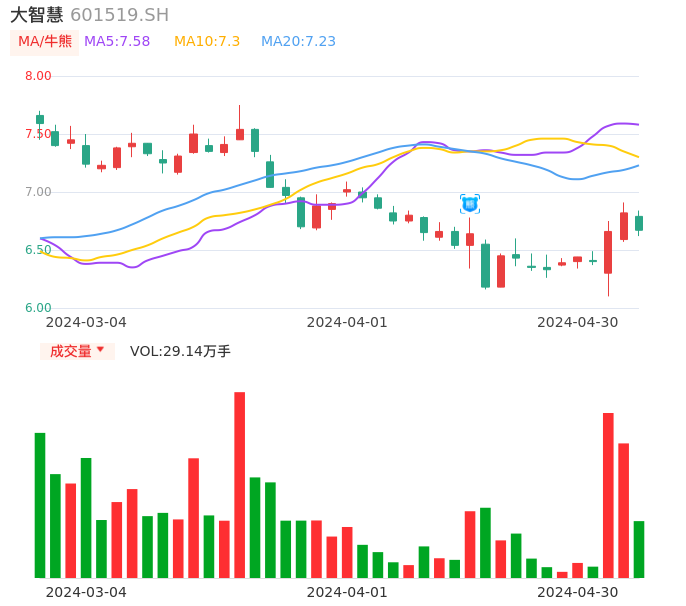The height and width of the screenshot is (606, 686).
Task: Click the last green candlestick on the right
Action: (x=639, y=223)
